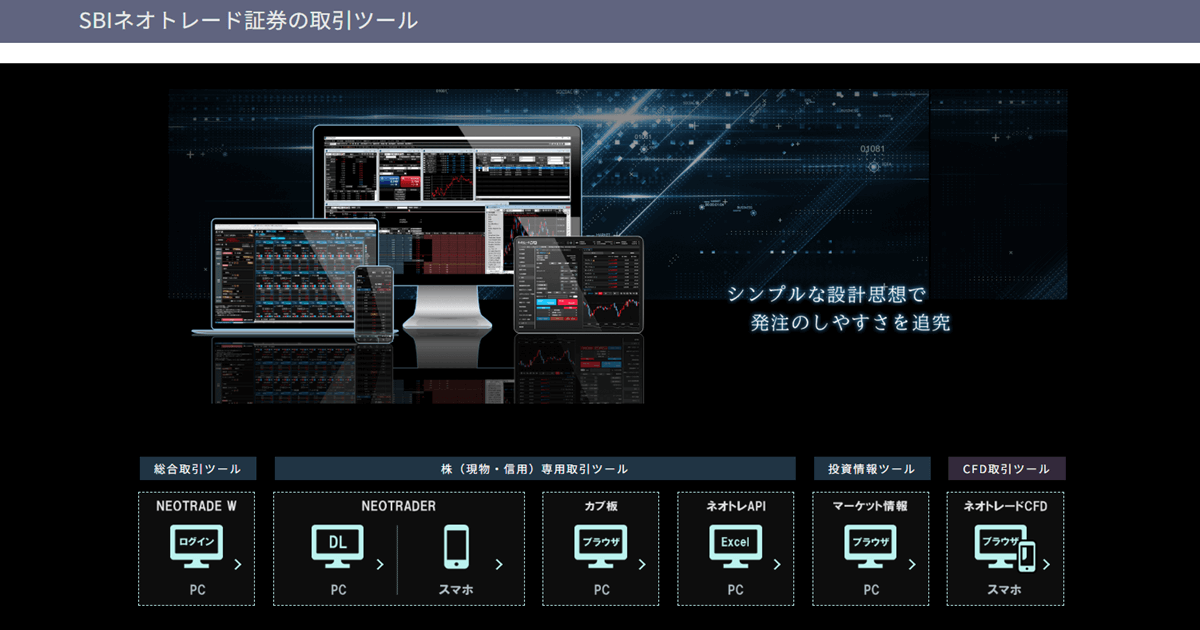Click the NEOTRADE W login monitor icon

click(196, 546)
